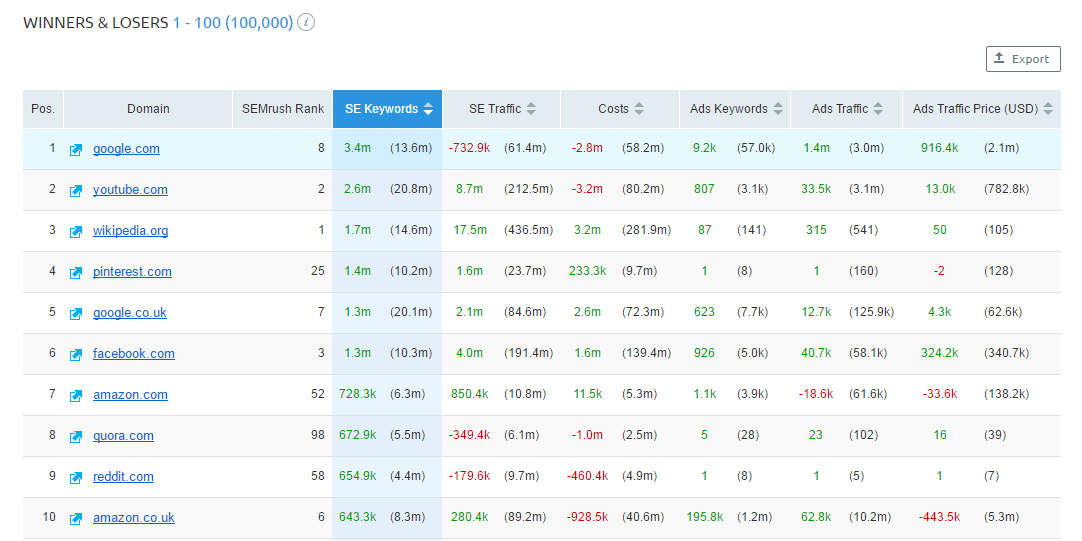Open external link icon for pinterest.com
The height and width of the screenshot is (541, 1082).
click(x=76, y=273)
